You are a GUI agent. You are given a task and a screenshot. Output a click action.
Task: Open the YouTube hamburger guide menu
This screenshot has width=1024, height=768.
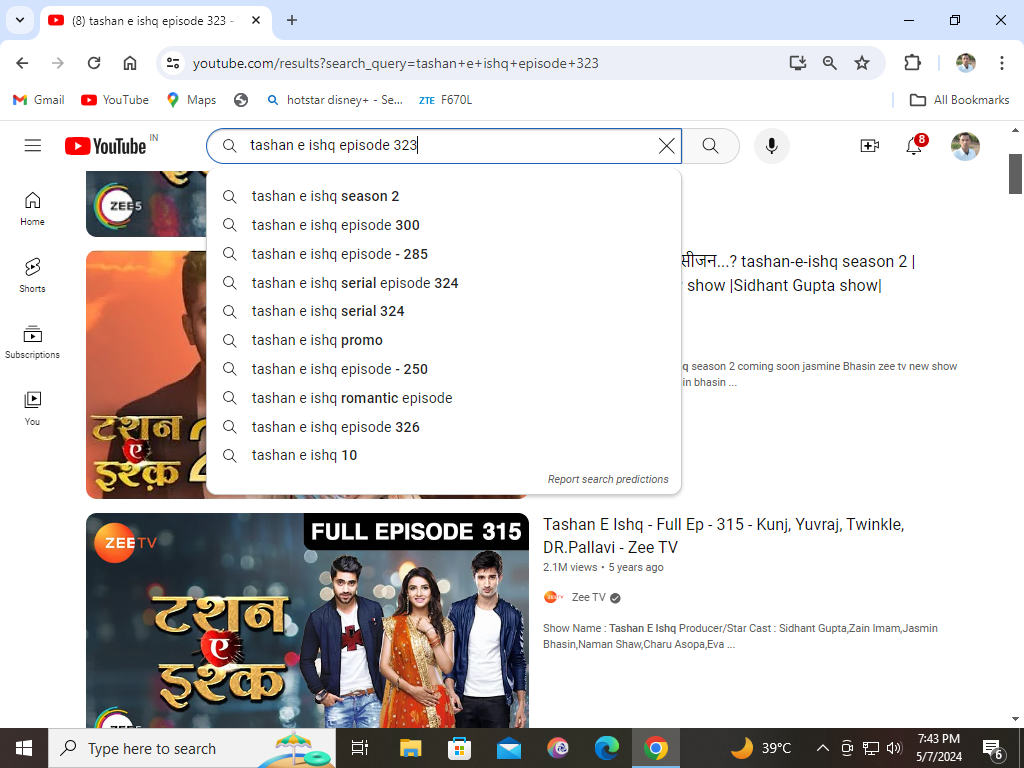coord(33,146)
